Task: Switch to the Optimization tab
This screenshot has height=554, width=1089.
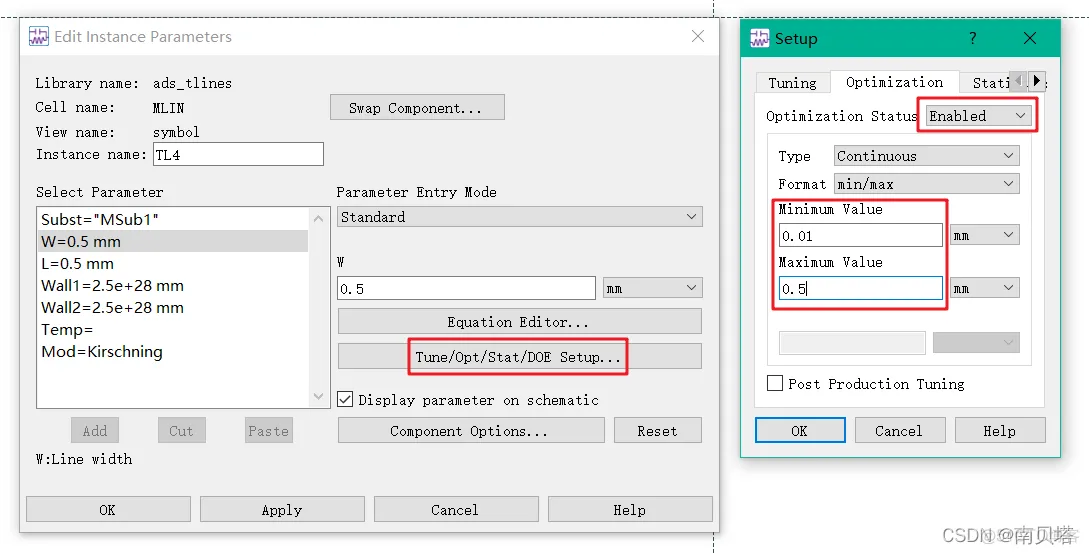Action: click(x=894, y=82)
